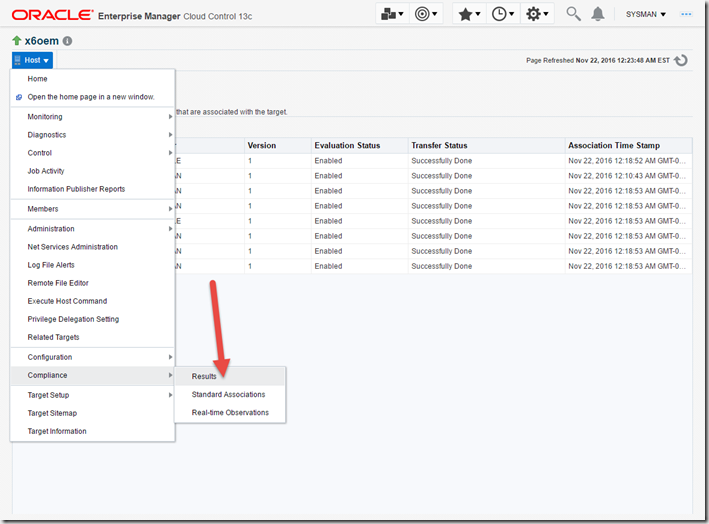Open the SYSMAN user dropdown

tap(646, 14)
